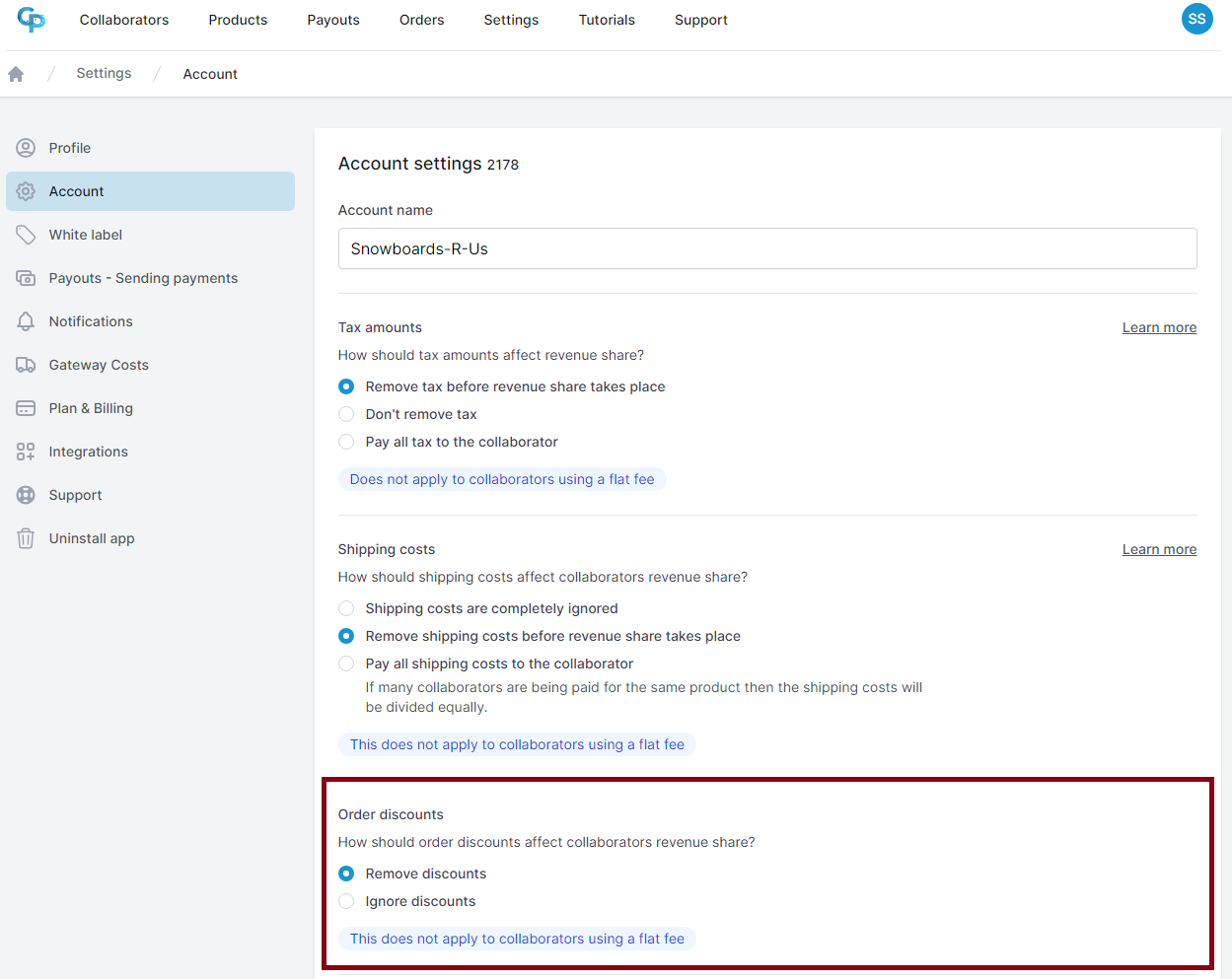This screenshot has height=979, width=1232.
Task: Click the Payouts money icon in sidebar
Action: [x=26, y=278]
